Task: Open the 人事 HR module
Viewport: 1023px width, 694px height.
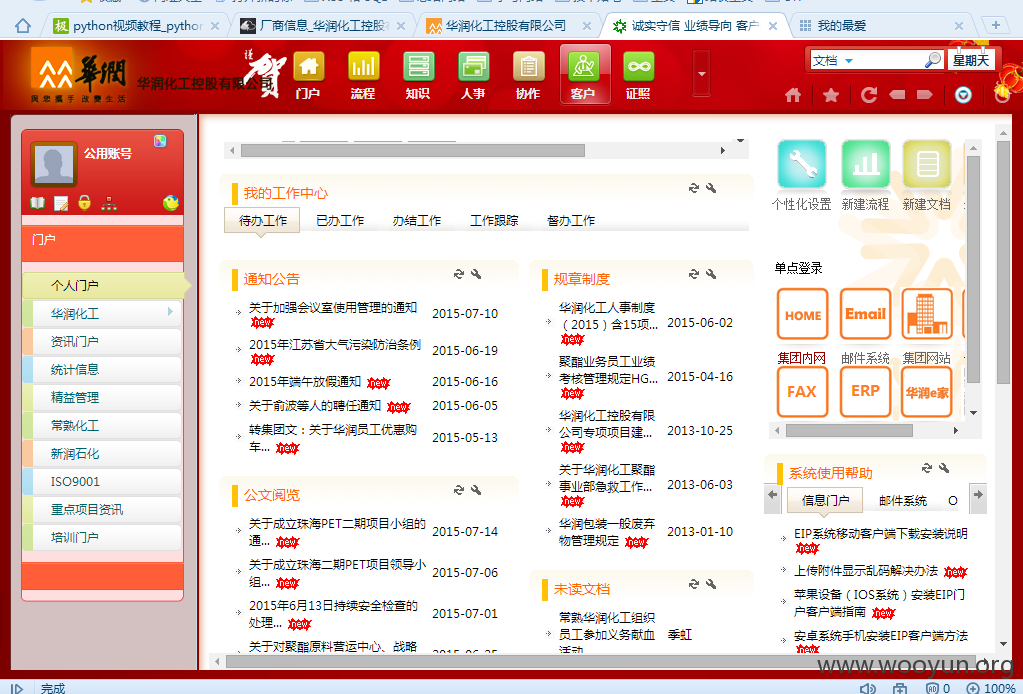Action: [x=473, y=76]
